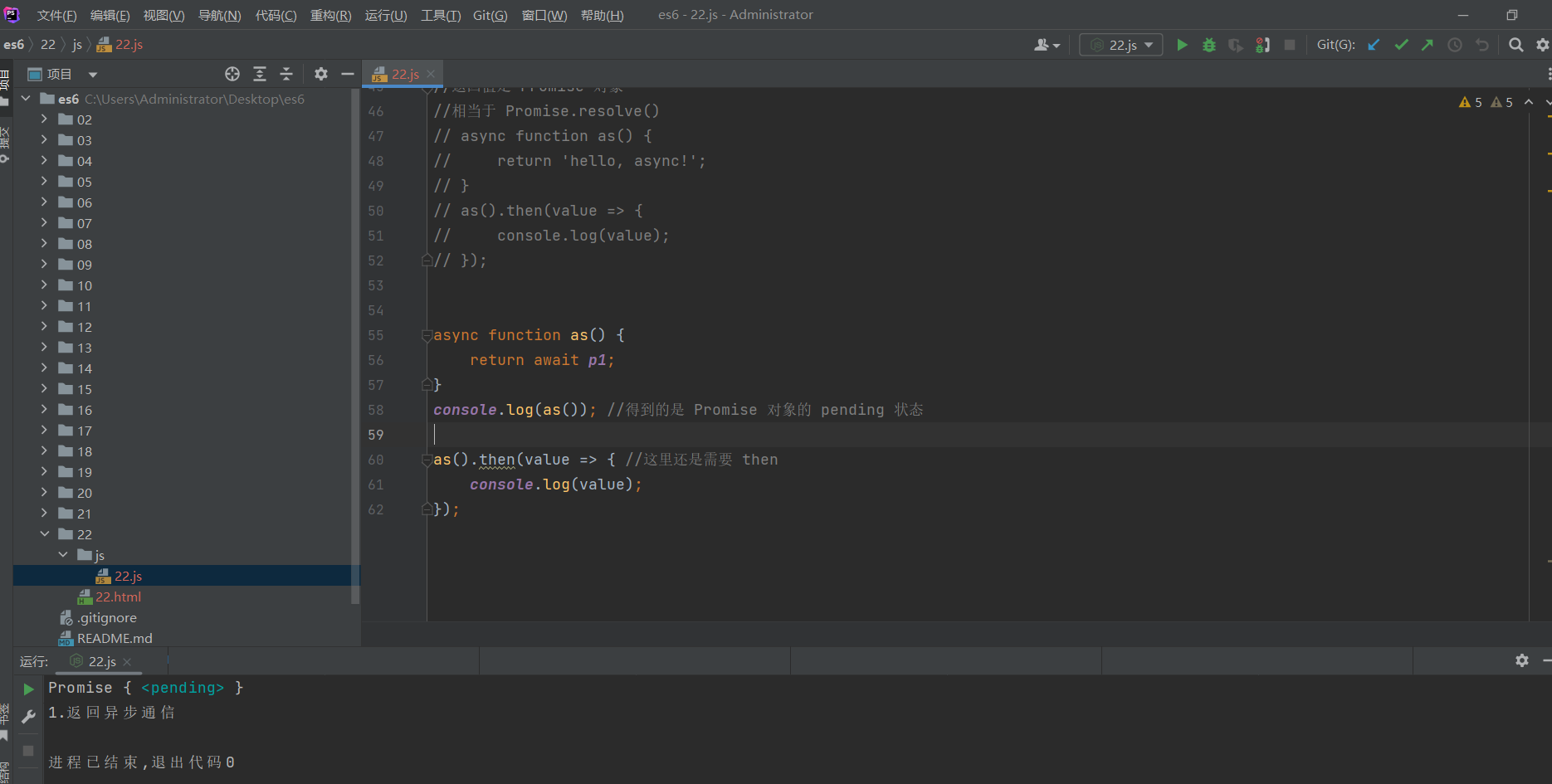Place cursor on empty line 59
Image resolution: width=1552 pixels, height=784 pixels.
coord(978,435)
